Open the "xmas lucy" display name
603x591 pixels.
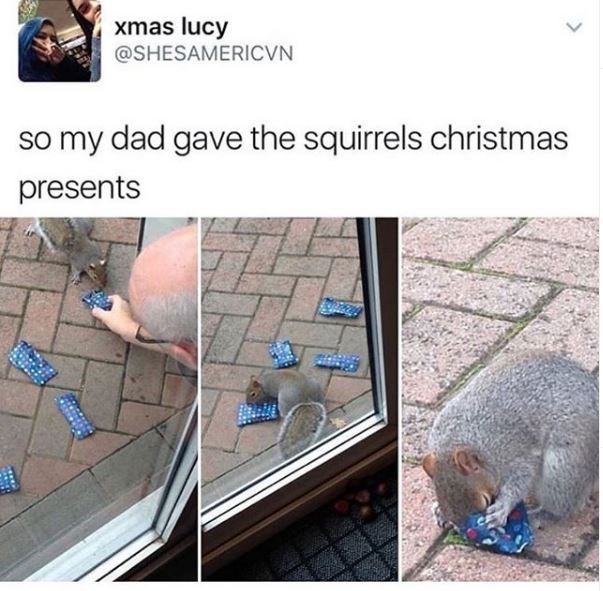point(172,27)
